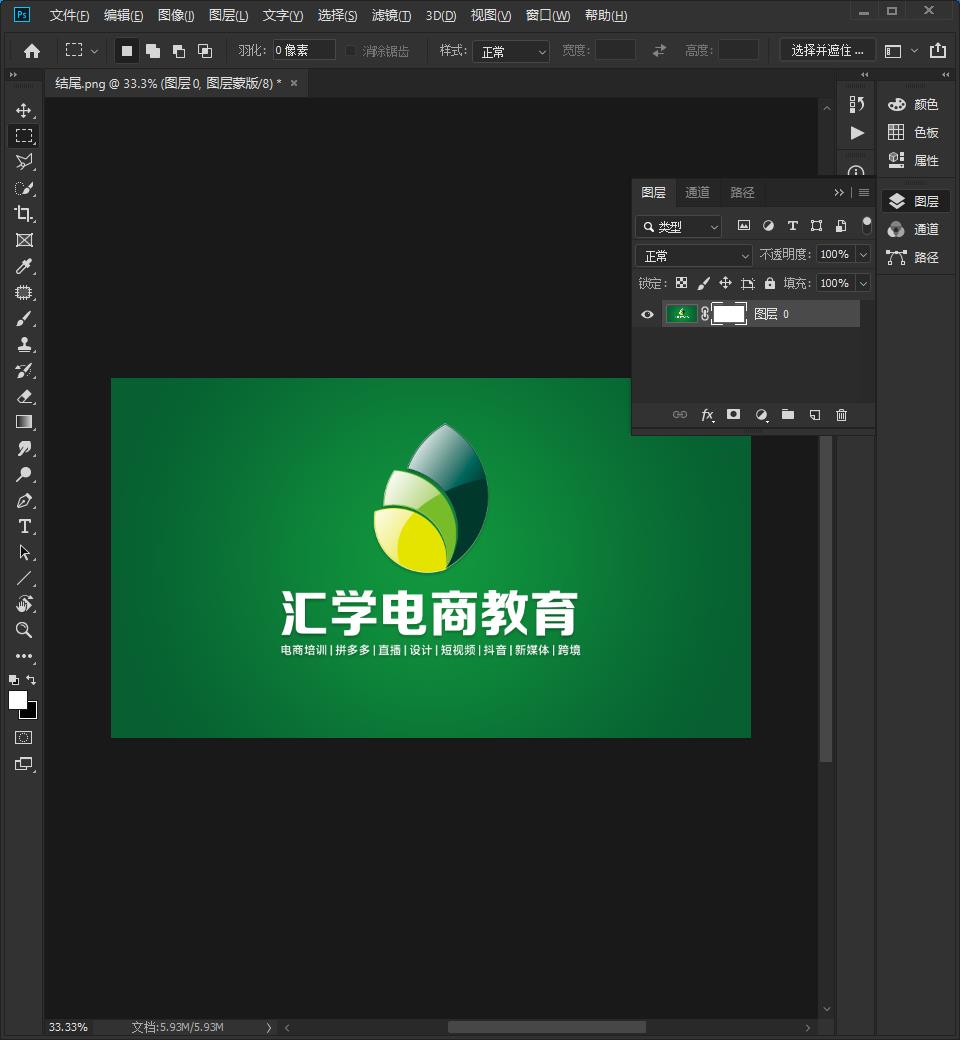Select the Quick Selection tool
Image resolution: width=960 pixels, height=1040 pixels.
tap(24, 188)
